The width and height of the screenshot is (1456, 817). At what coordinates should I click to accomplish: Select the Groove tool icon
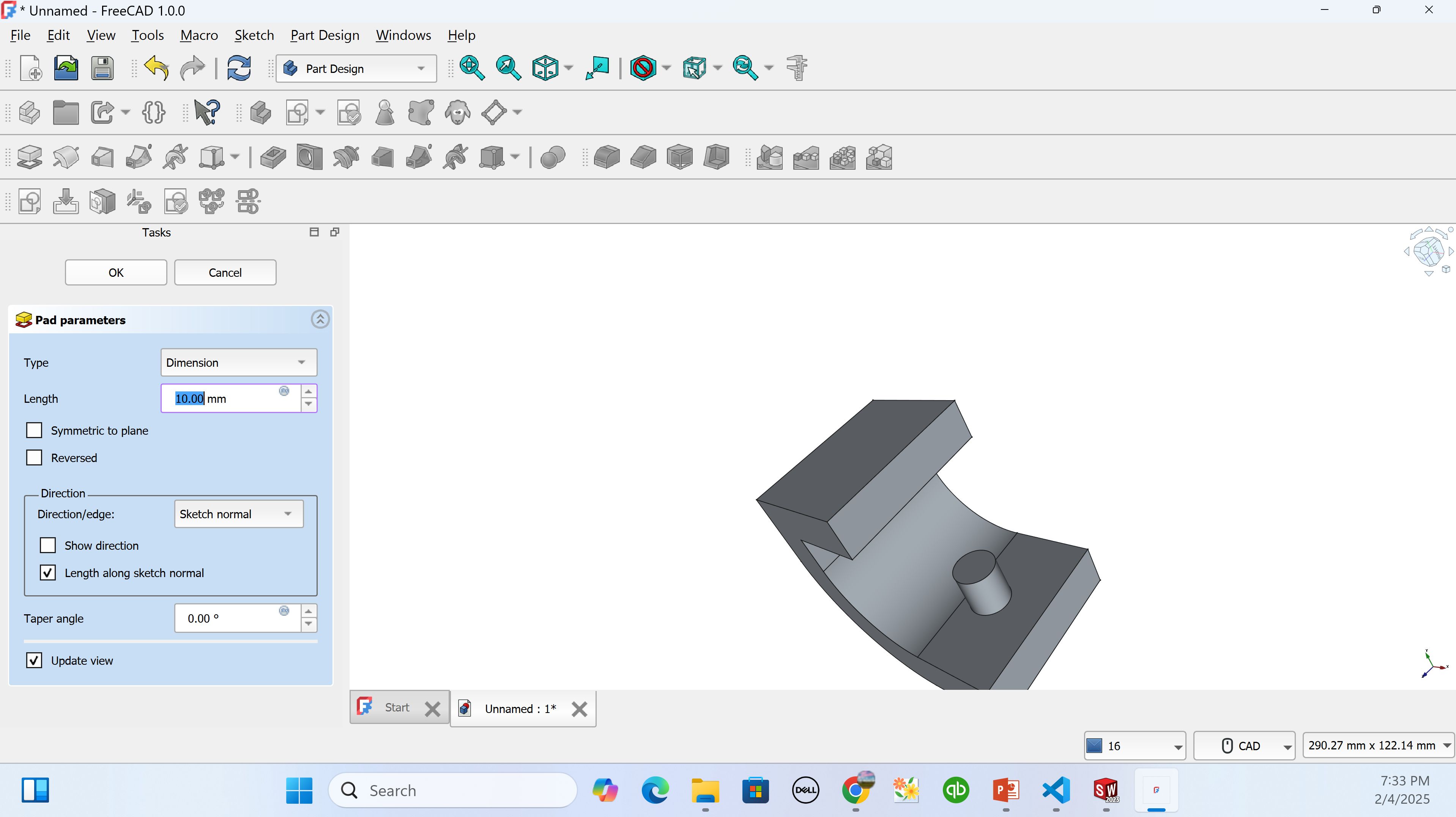(346, 157)
